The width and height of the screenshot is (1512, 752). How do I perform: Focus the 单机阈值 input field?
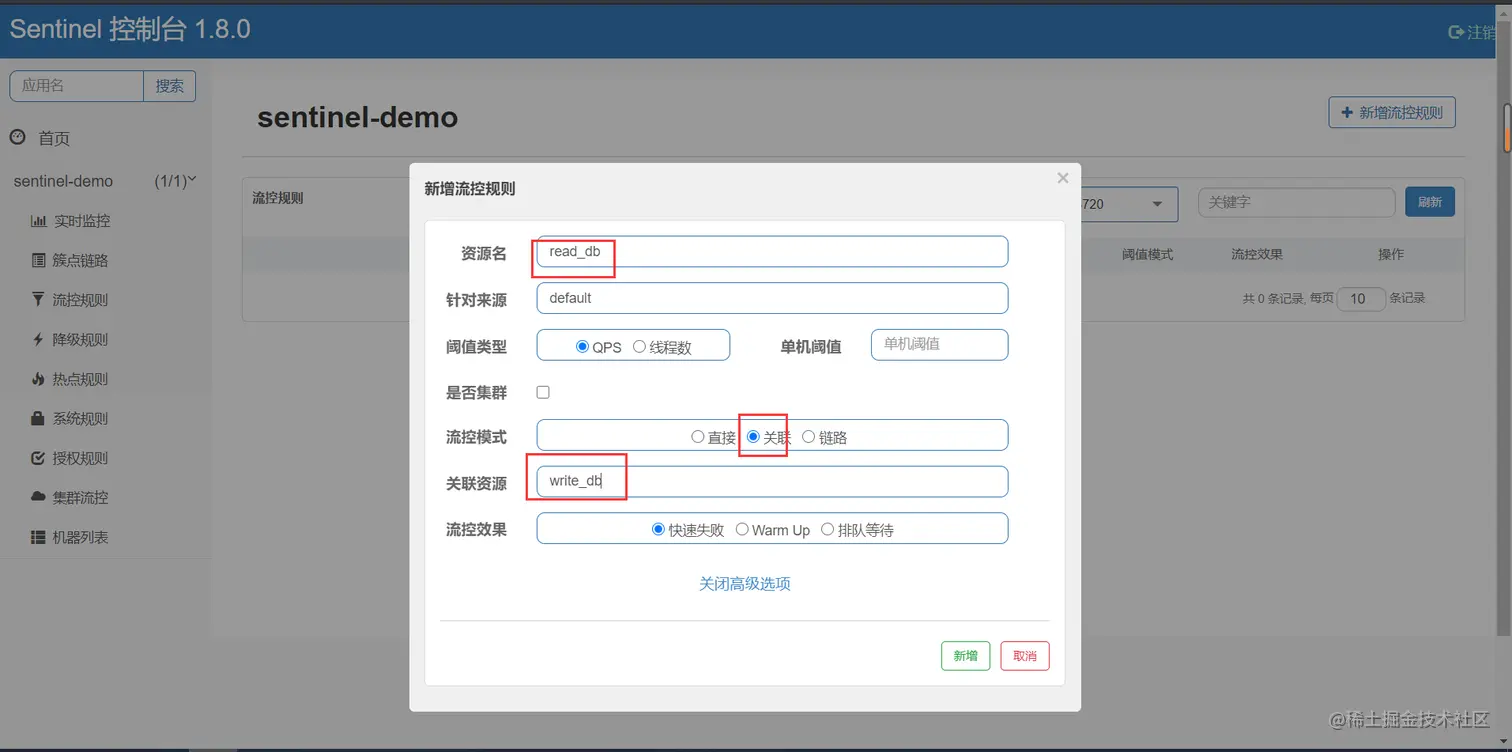(939, 344)
